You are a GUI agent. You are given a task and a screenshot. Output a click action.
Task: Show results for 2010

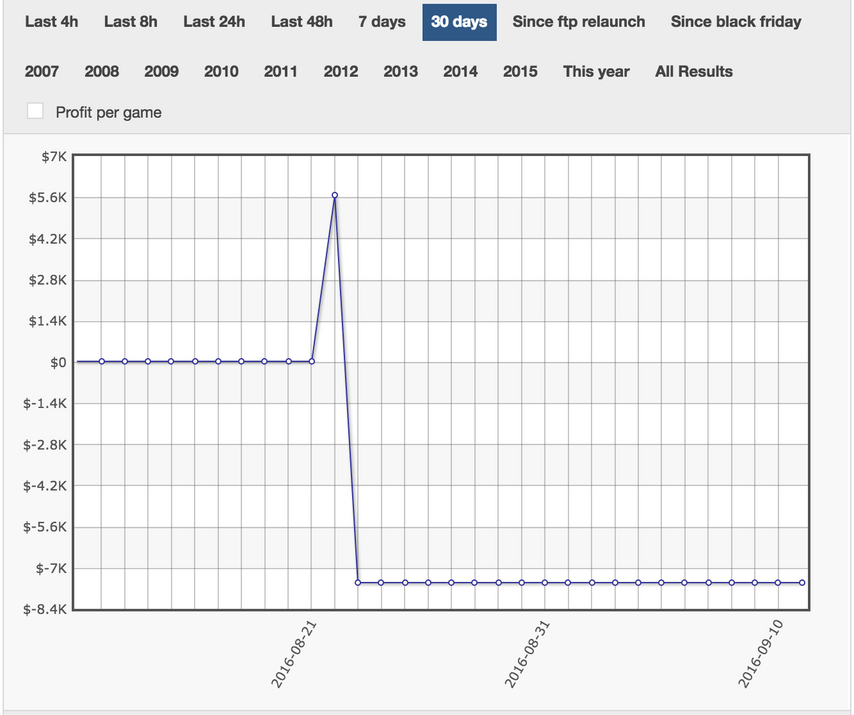221,71
